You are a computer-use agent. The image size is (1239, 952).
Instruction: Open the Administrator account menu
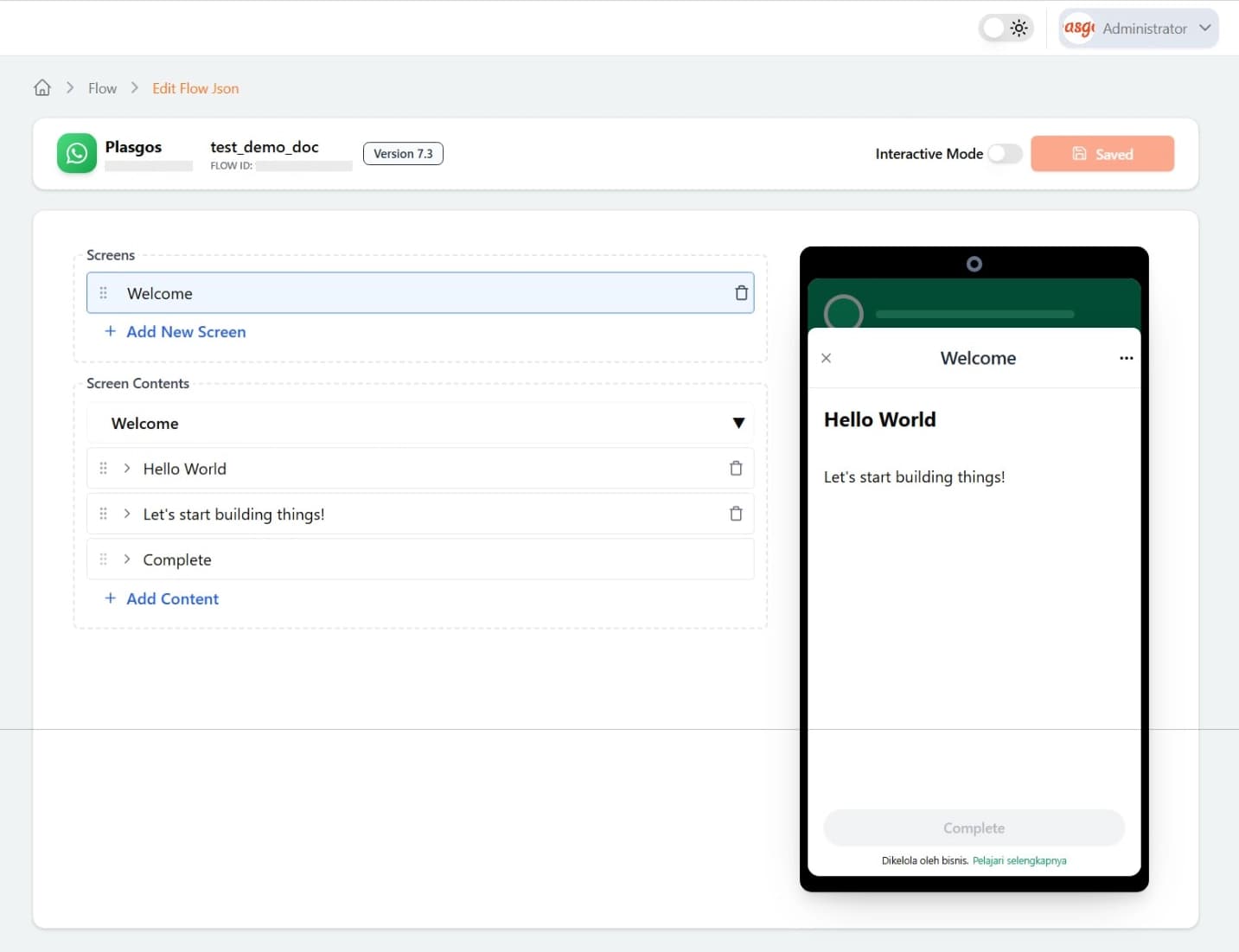point(1139,29)
